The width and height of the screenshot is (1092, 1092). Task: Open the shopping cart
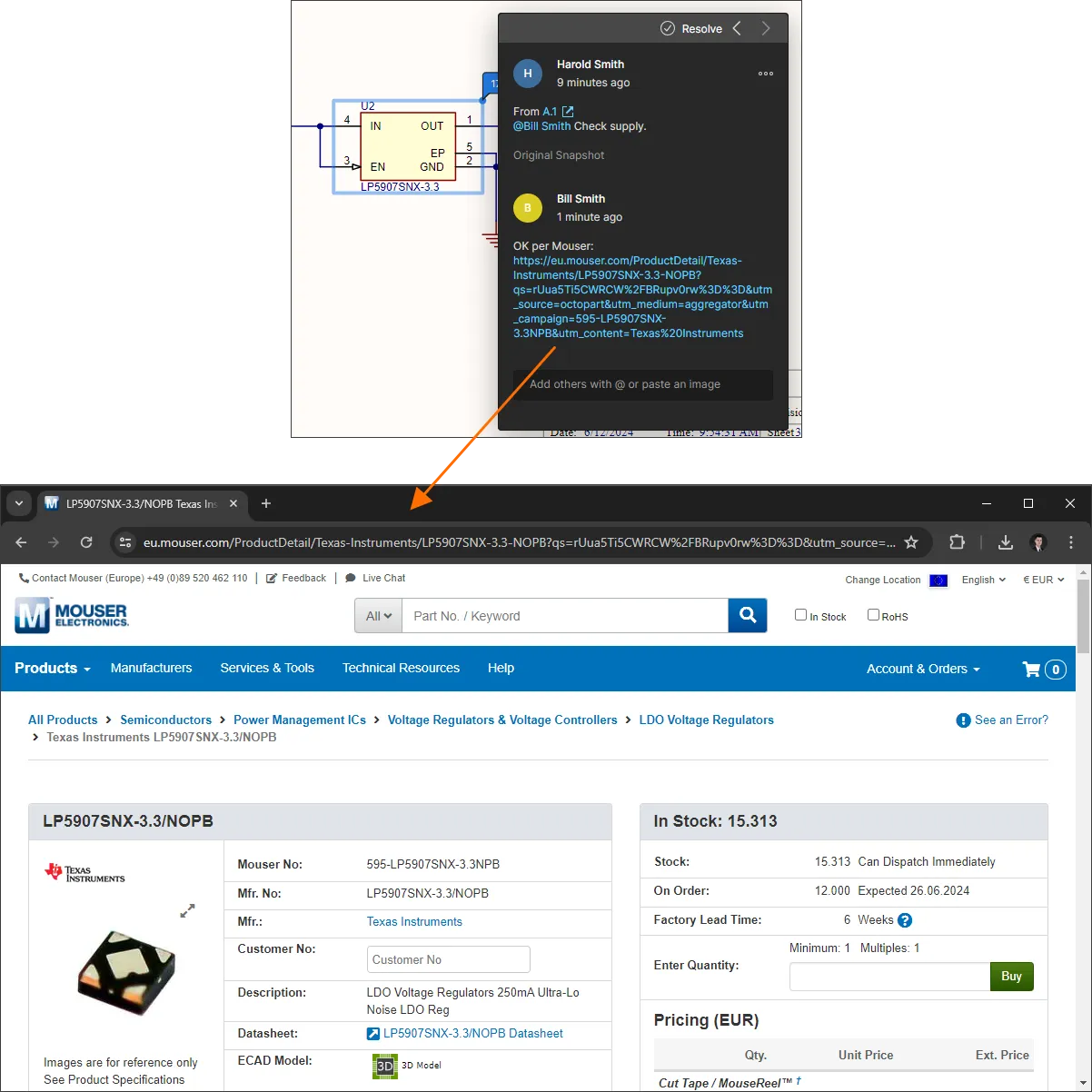click(1044, 670)
